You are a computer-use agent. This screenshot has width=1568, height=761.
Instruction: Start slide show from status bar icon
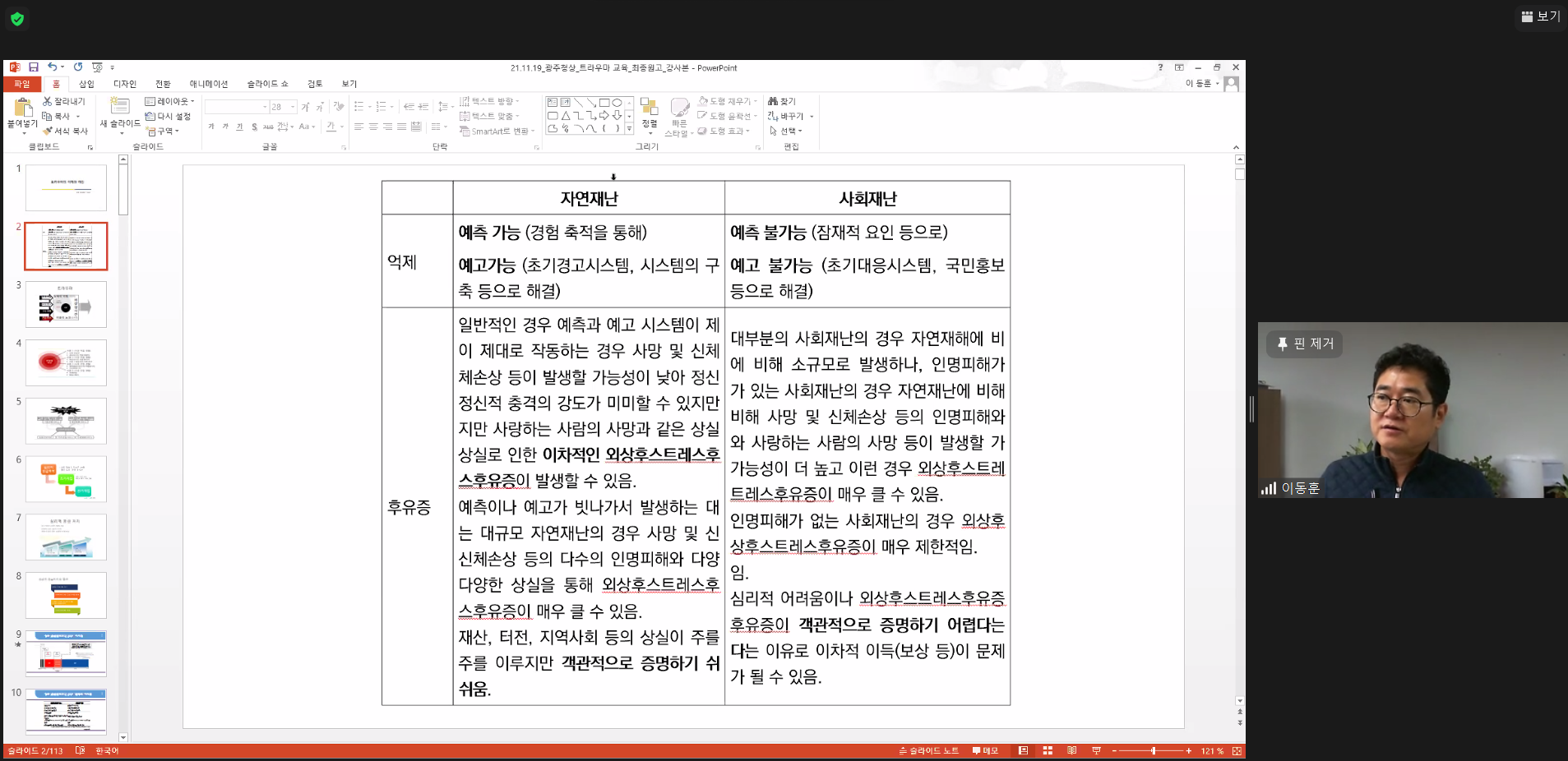[x=1096, y=751]
